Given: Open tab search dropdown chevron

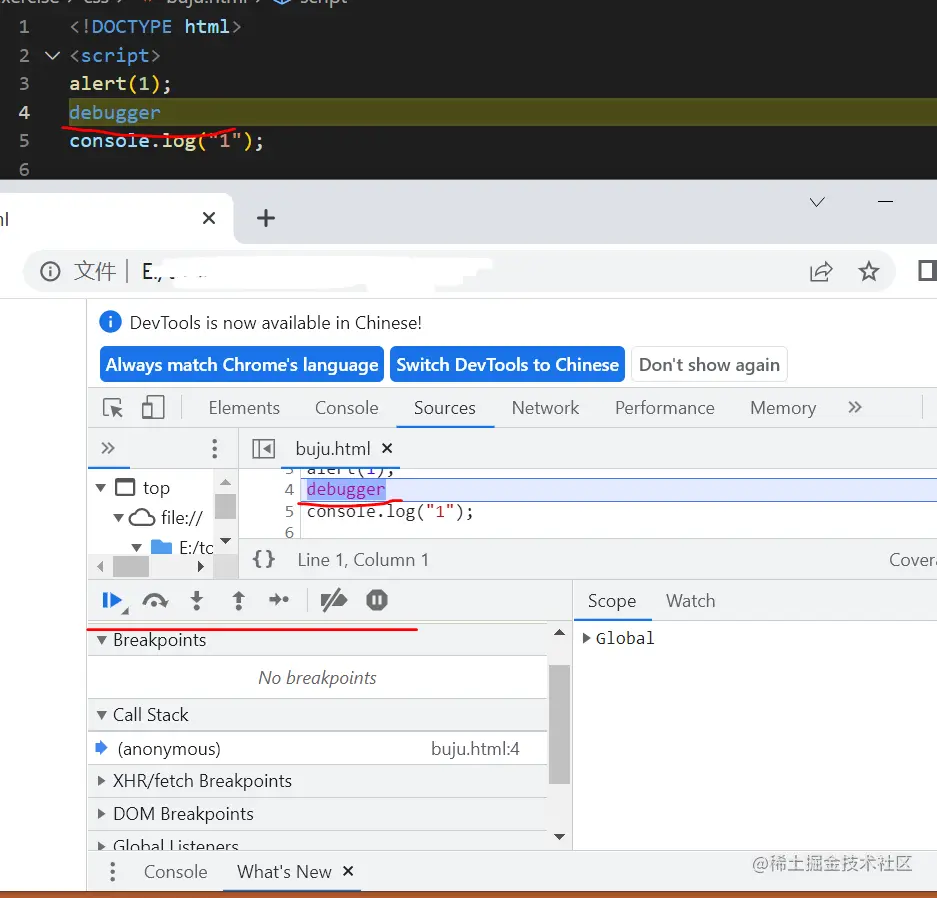Looking at the screenshot, I should click(x=817, y=202).
